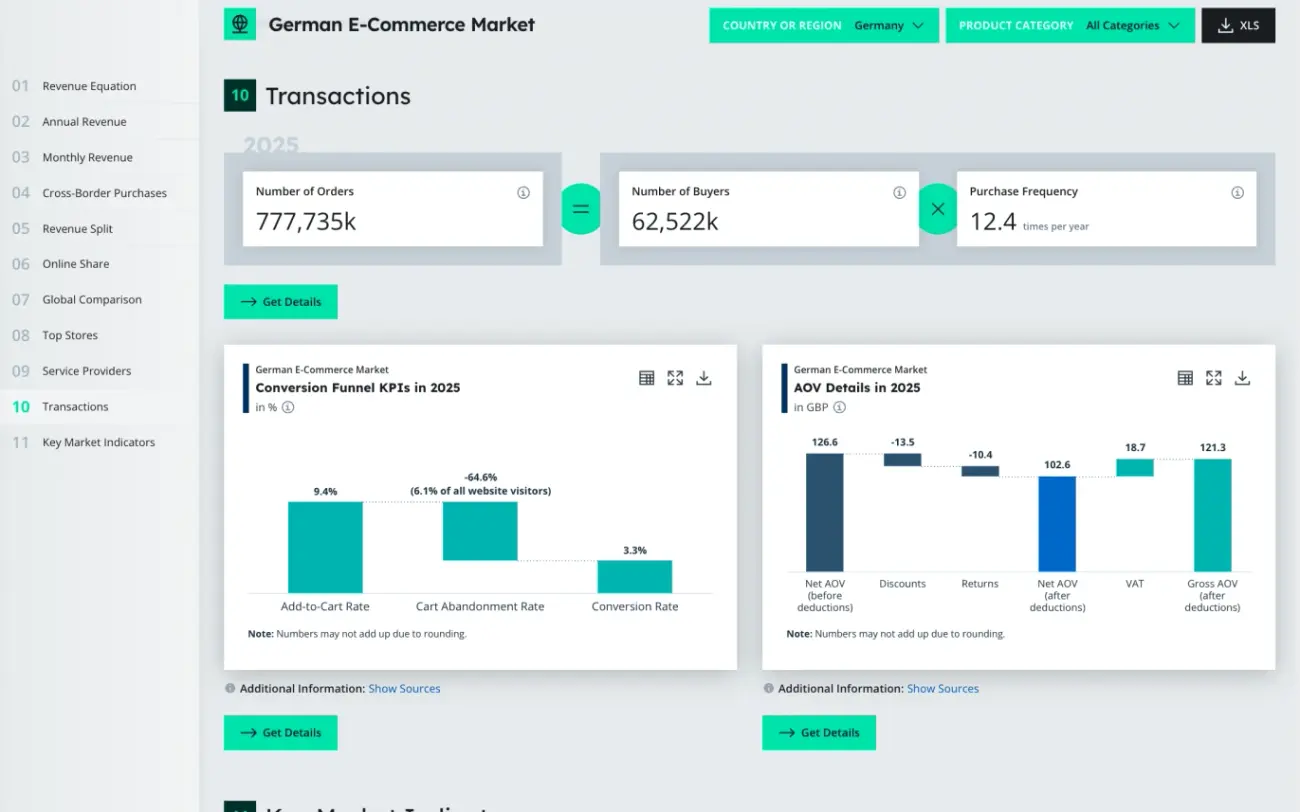Open the Country or Region dropdown
Screen dimensions: 1300x812
(824, 26)
